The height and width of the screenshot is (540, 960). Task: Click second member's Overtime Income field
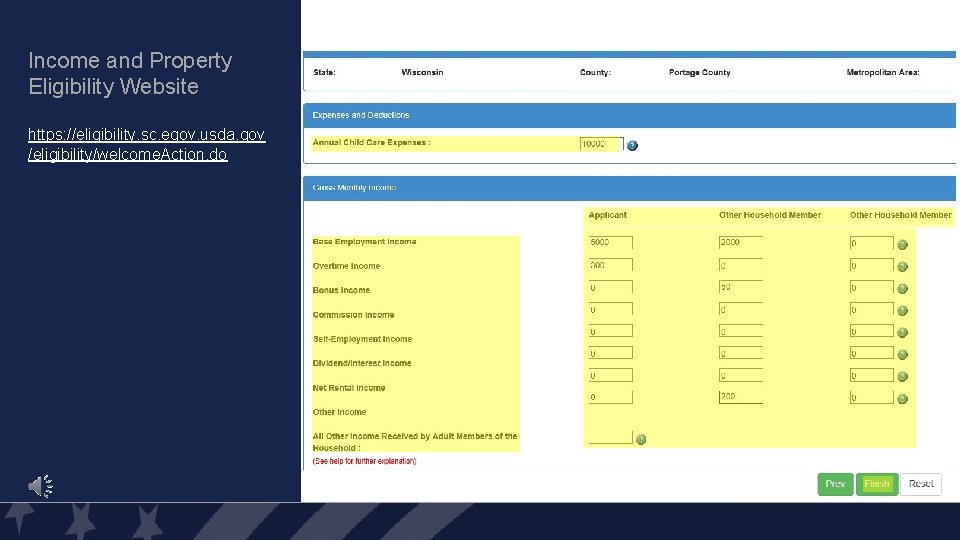(741, 265)
